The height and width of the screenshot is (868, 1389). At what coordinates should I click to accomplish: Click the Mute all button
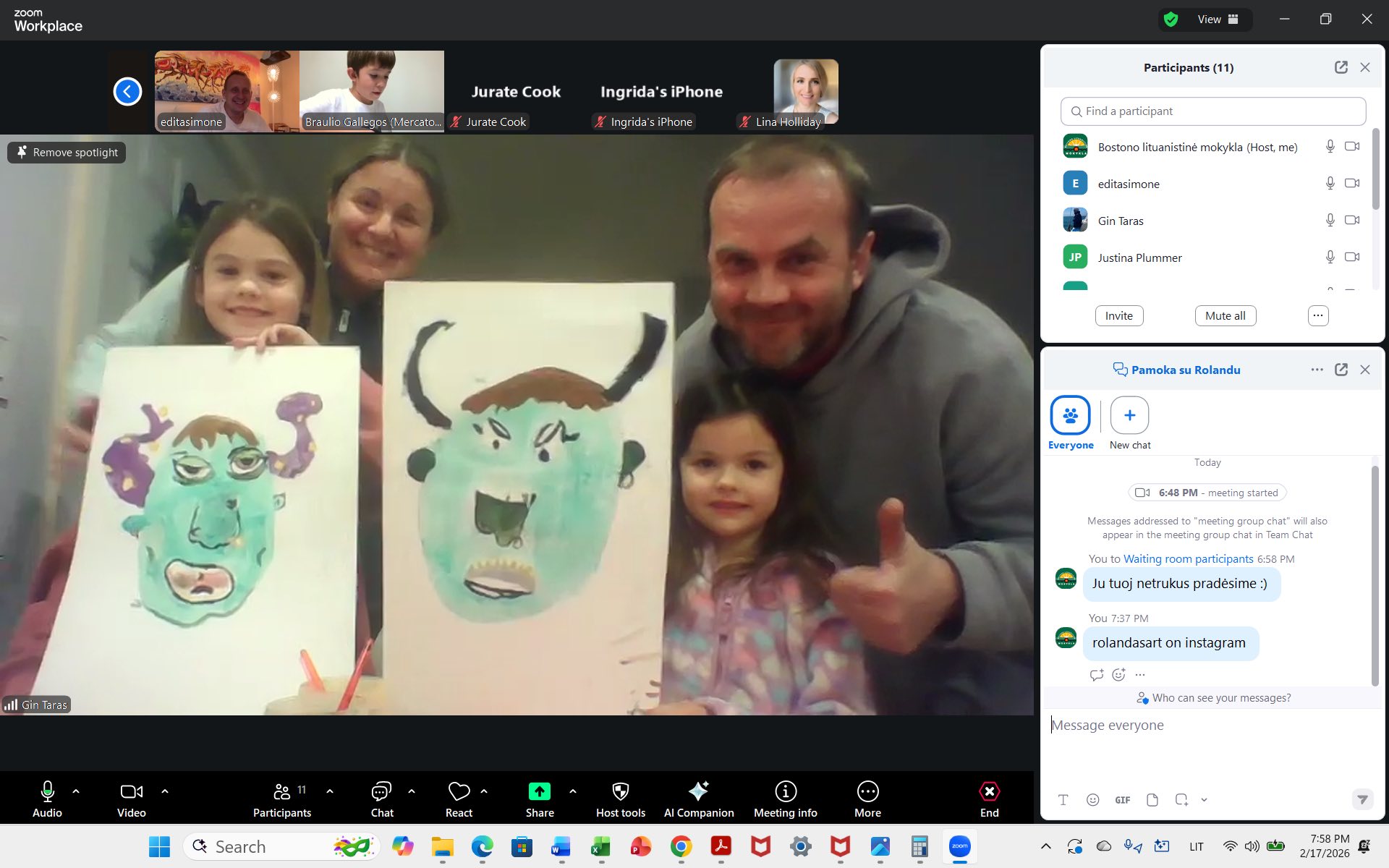tap(1225, 316)
